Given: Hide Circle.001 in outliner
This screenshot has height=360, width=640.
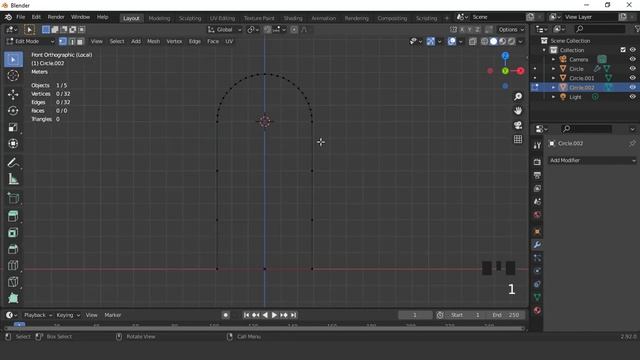Looking at the screenshot, I should click(632, 78).
